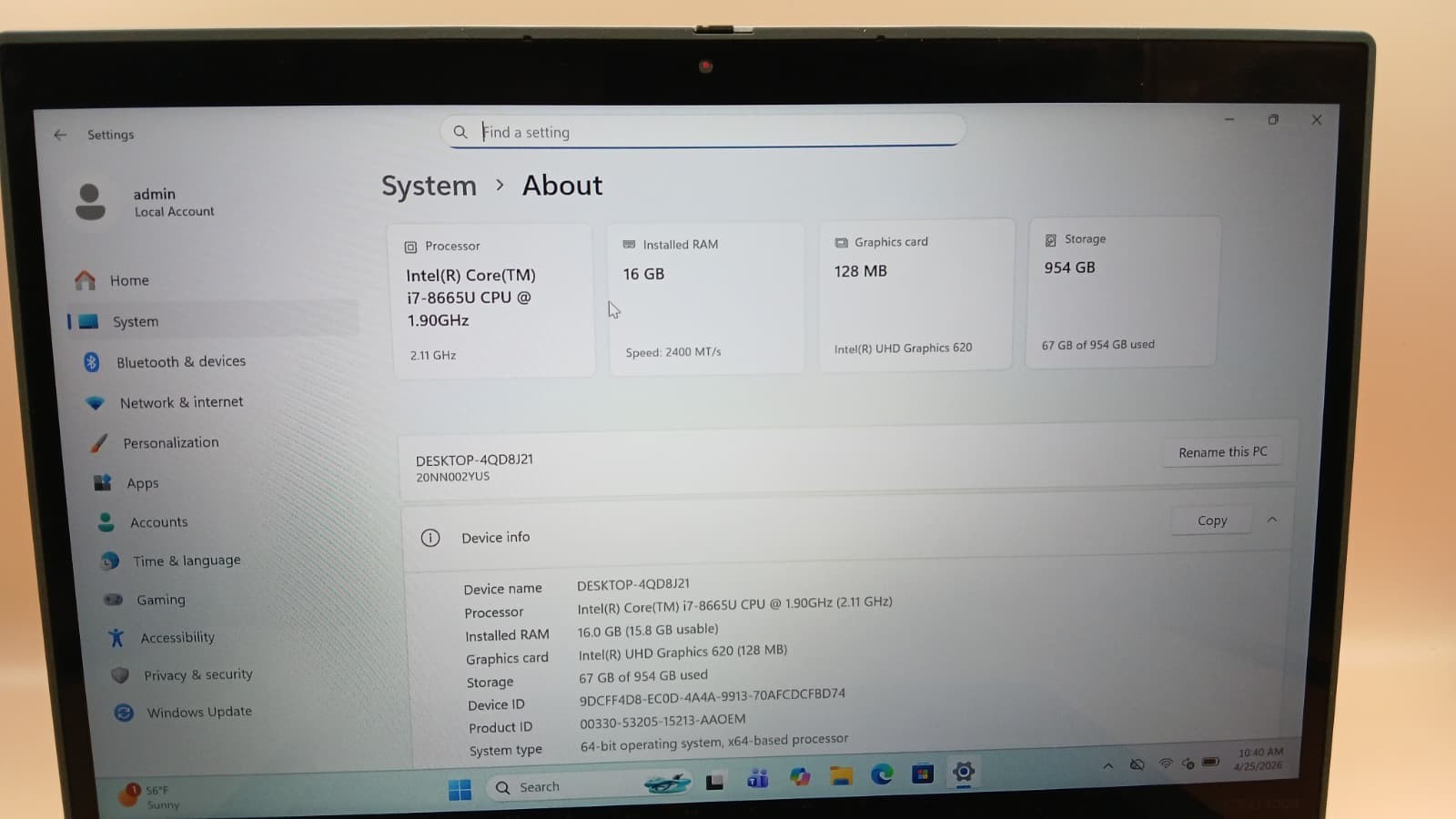Click the Privacy & security shield icon
The image size is (1456, 819).
(120, 675)
